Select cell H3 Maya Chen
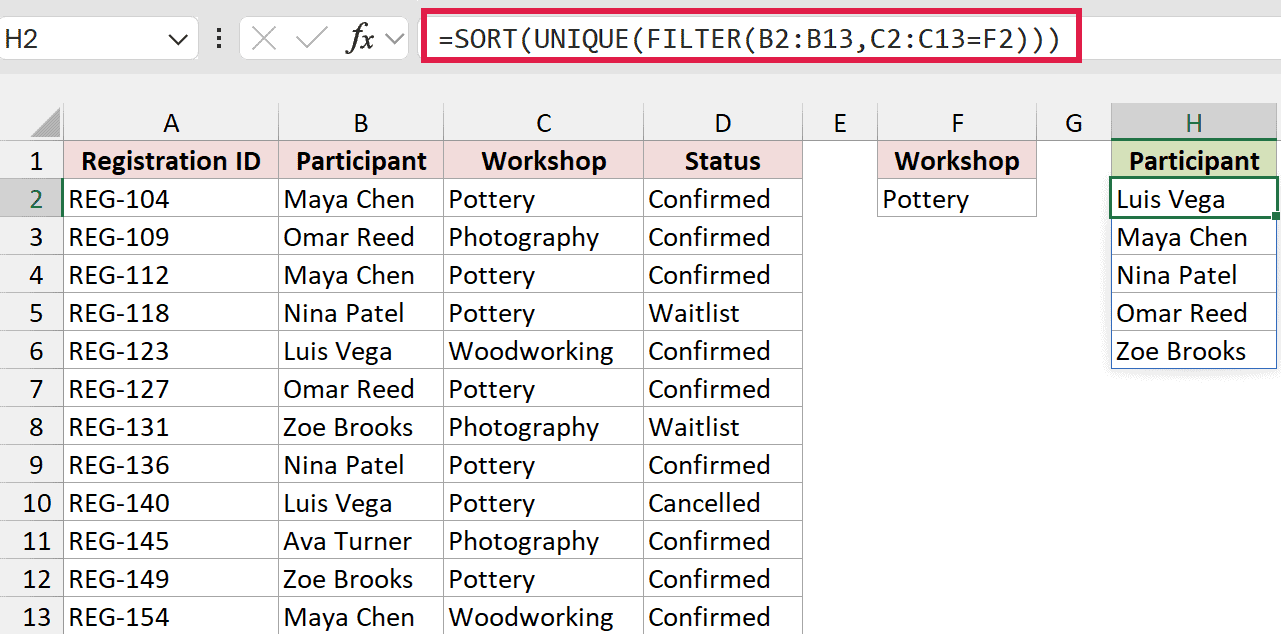The width and height of the screenshot is (1281, 634). [x=1194, y=237]
